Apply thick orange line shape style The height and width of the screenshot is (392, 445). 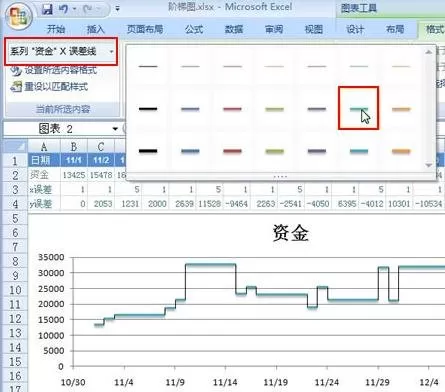(x=401, y=151)
